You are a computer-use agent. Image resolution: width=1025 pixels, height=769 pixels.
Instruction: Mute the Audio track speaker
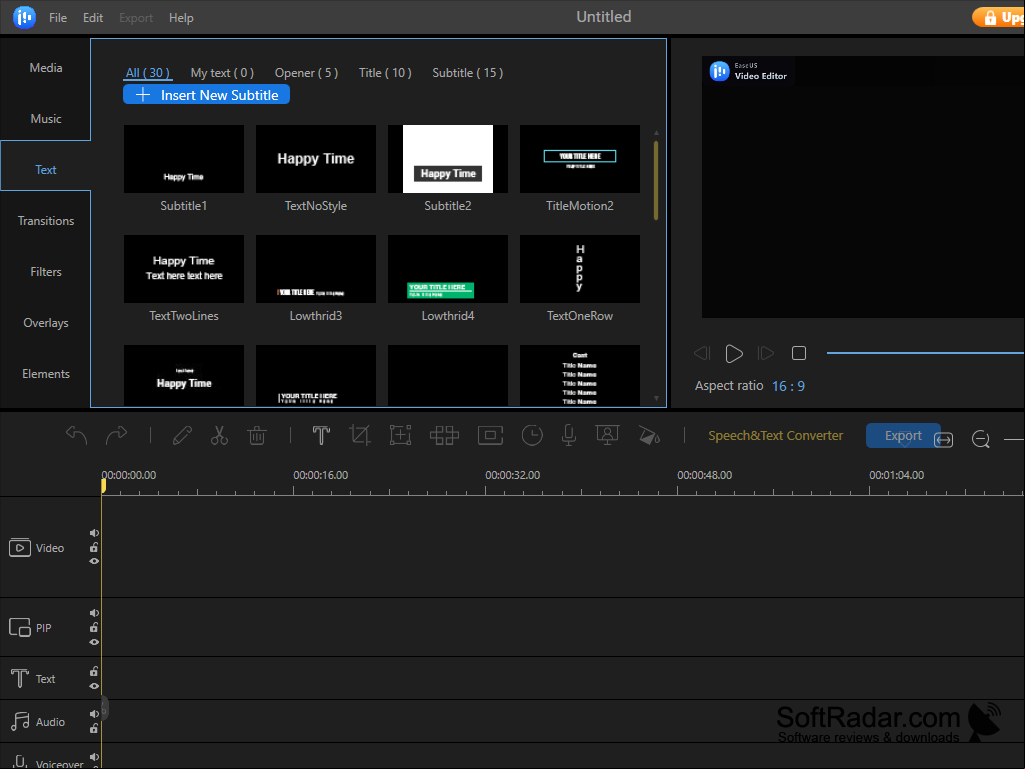click(x=94, y=714)
